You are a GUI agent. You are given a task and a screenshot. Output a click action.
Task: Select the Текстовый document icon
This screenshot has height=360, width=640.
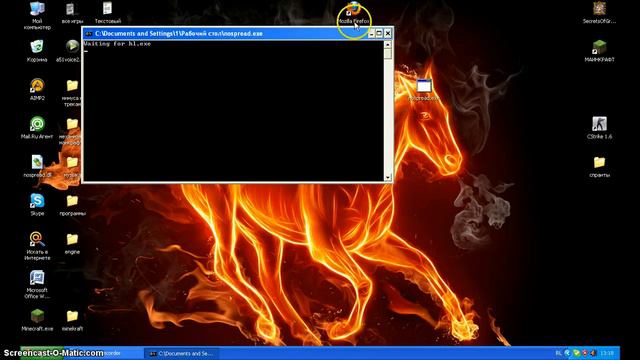[107, 9]
